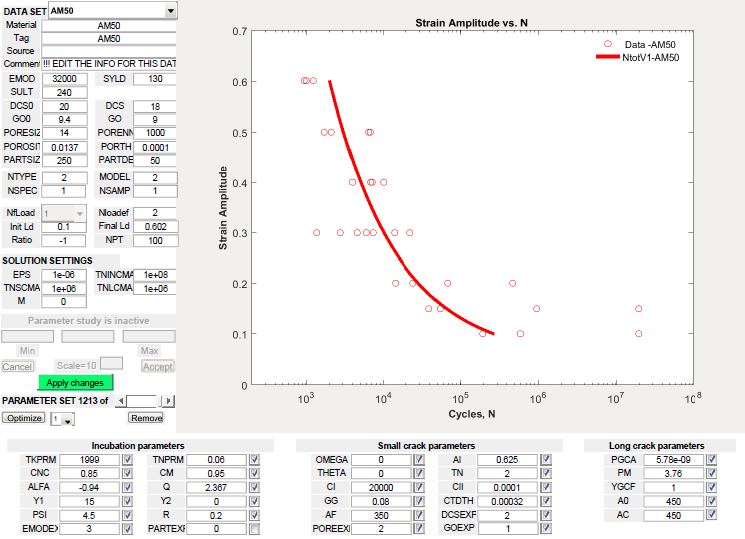Uncheck the TKPRM checkbox
The height and width of the screenshot is (539, 745).
click(126, 459)
